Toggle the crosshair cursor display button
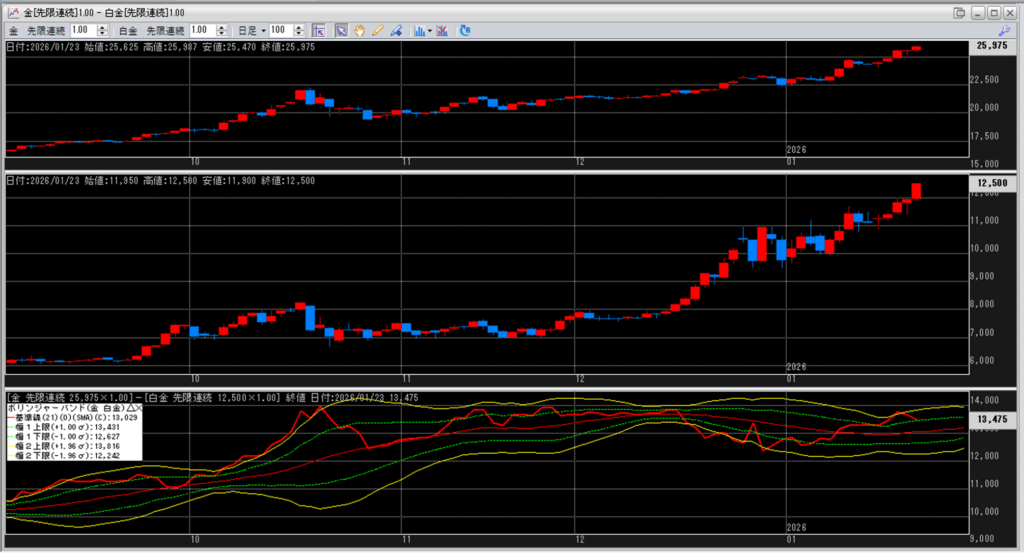The image size is (1024, 553). pos(319,30)
